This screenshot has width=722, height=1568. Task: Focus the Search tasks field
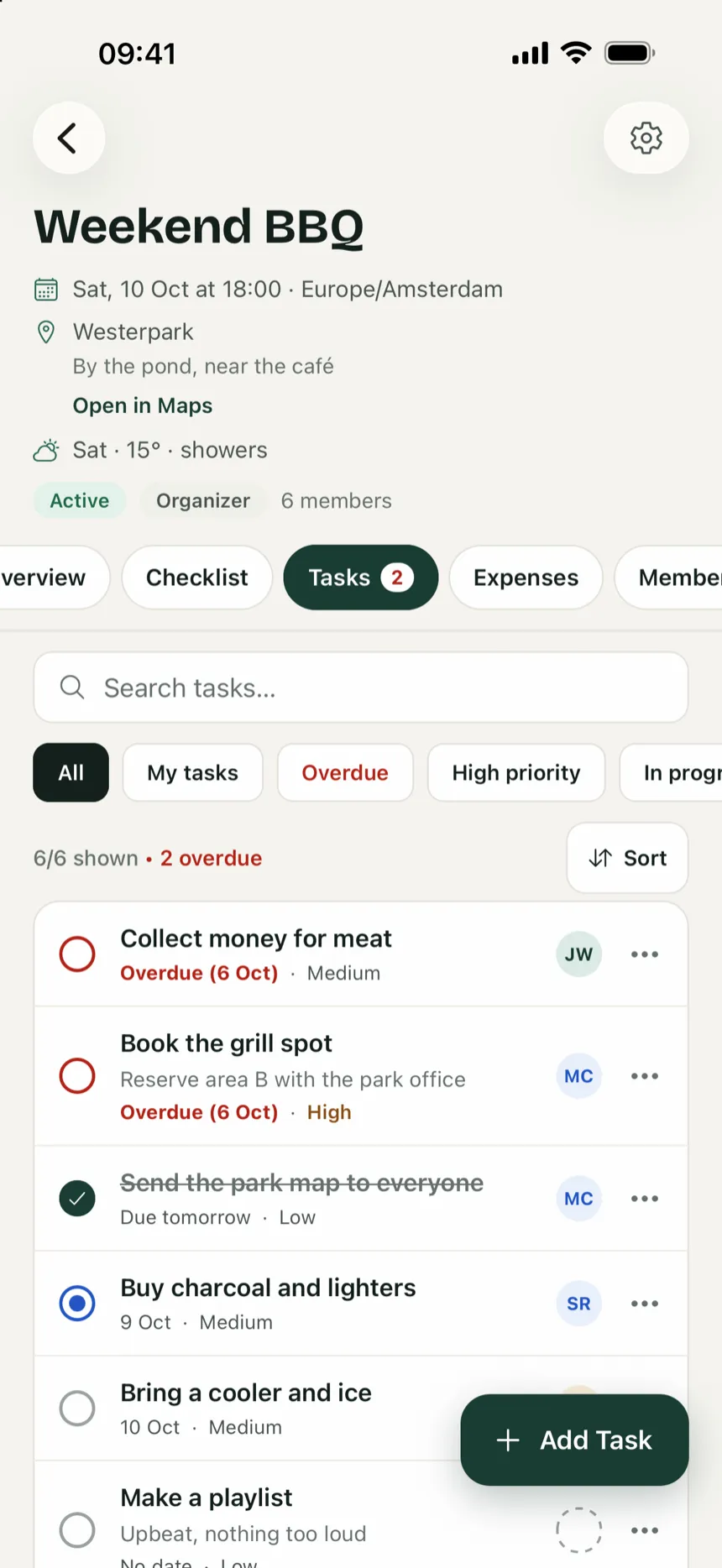361,687
